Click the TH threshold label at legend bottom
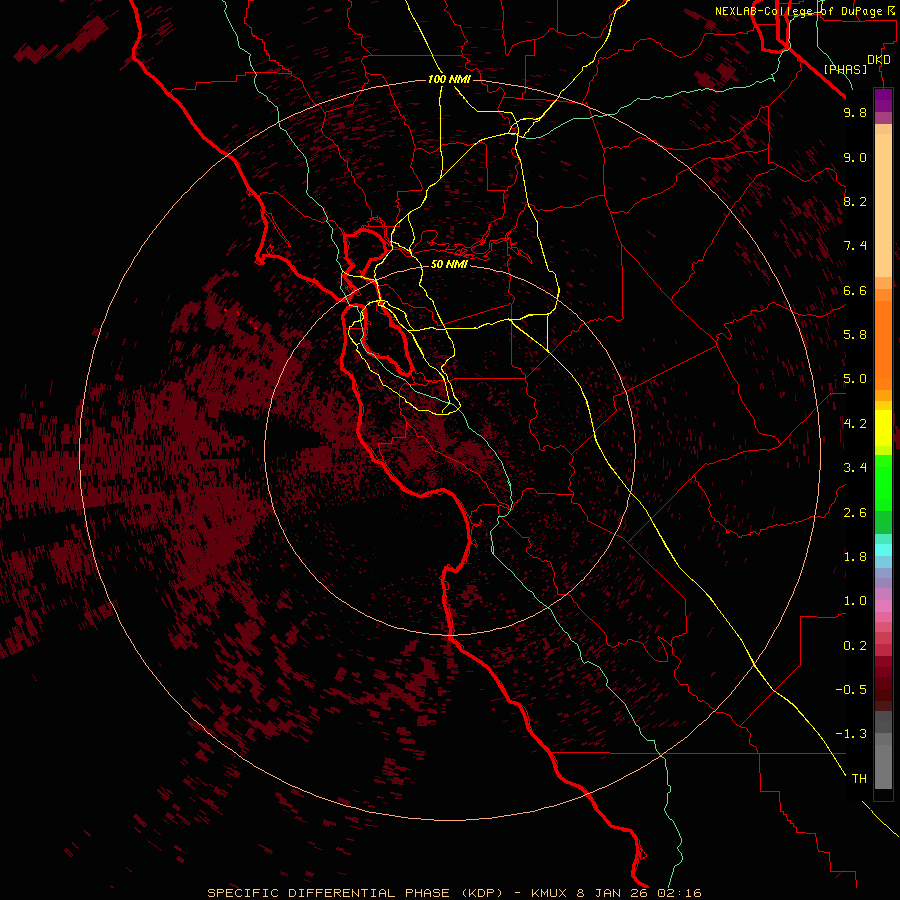This screenshot has height=900, width=900. tap(859, 779)
